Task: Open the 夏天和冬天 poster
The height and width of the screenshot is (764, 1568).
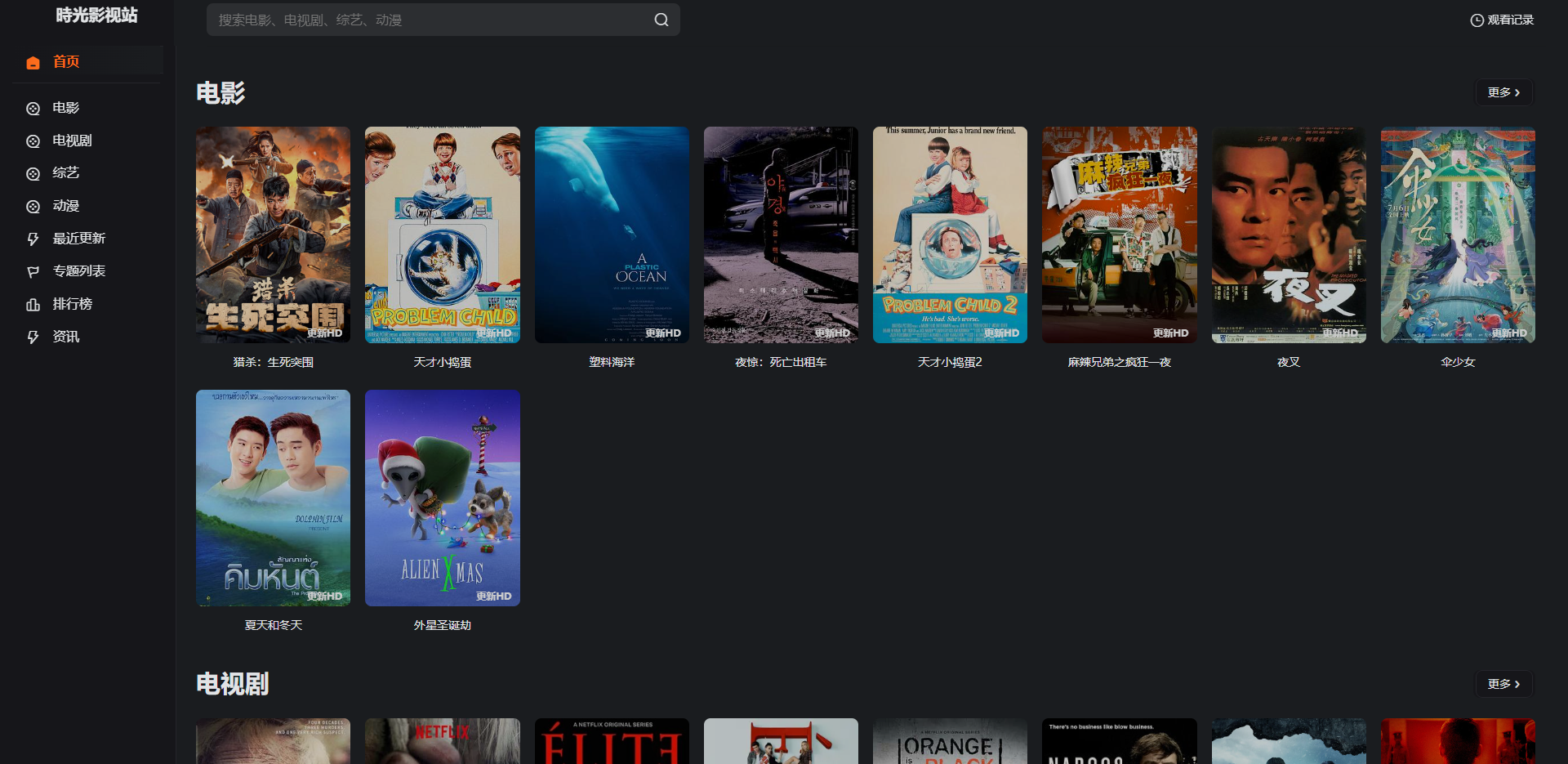Action: click(x=273, y=498)
